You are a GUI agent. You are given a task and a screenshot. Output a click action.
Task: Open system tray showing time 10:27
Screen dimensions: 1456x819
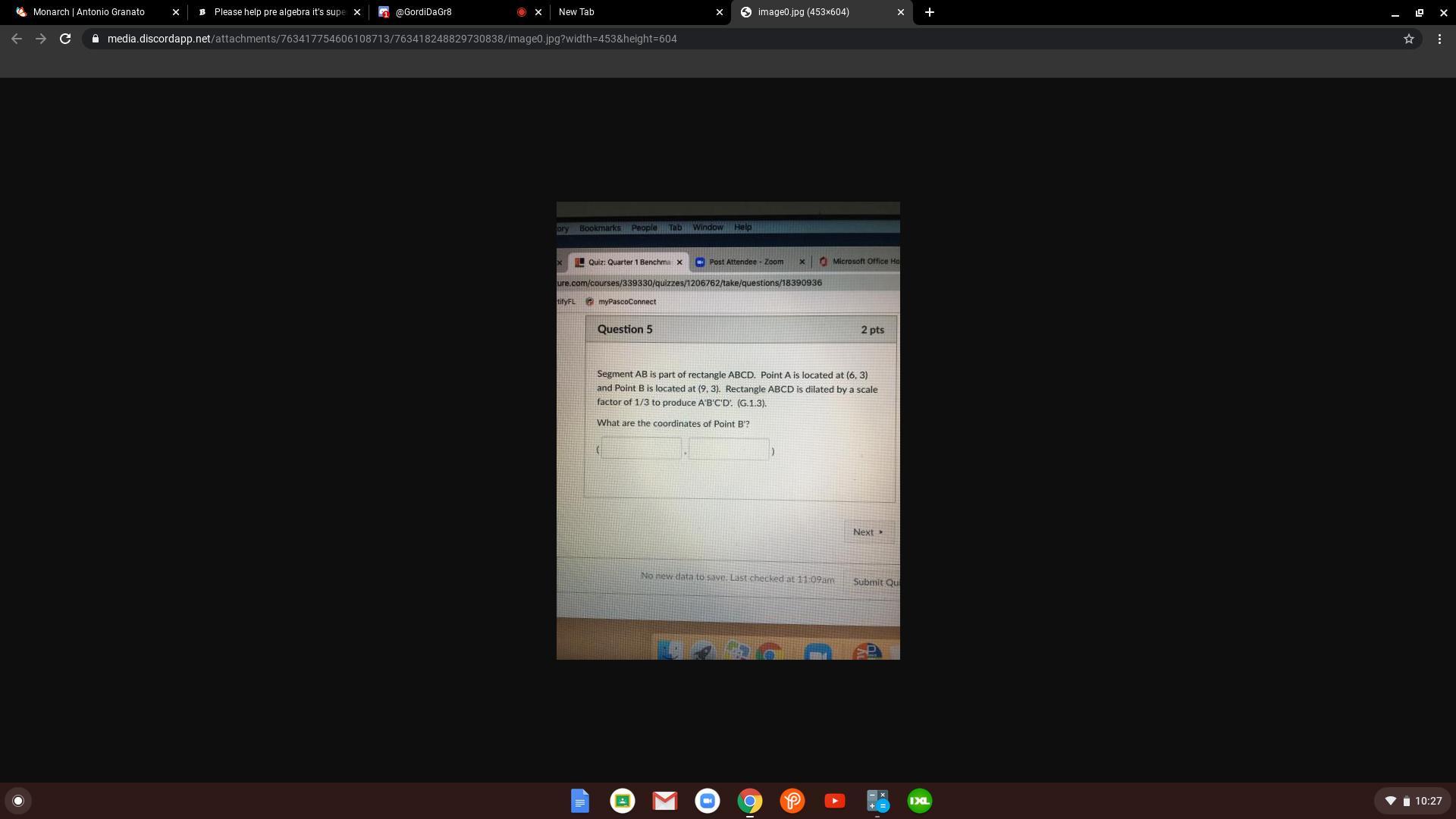(1414, 801)
